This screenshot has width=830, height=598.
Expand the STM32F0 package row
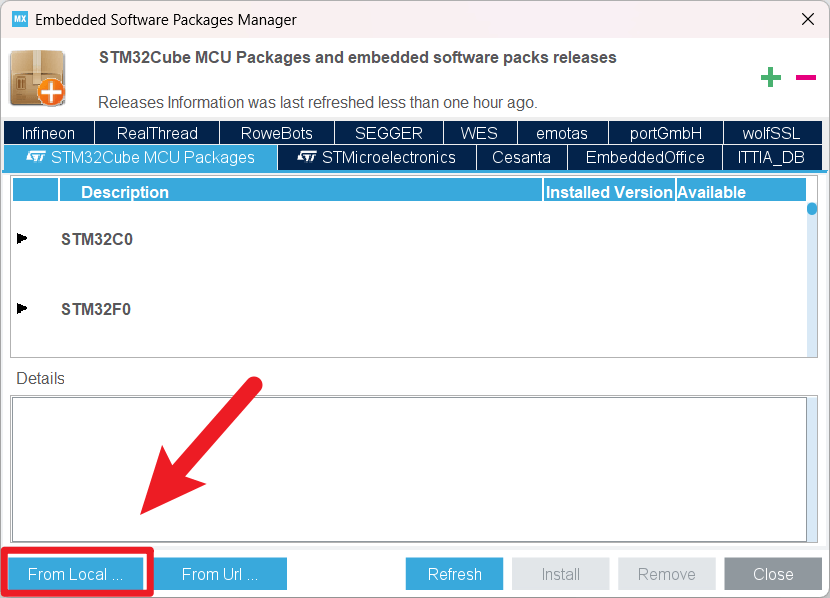click(x=22, y=308)
